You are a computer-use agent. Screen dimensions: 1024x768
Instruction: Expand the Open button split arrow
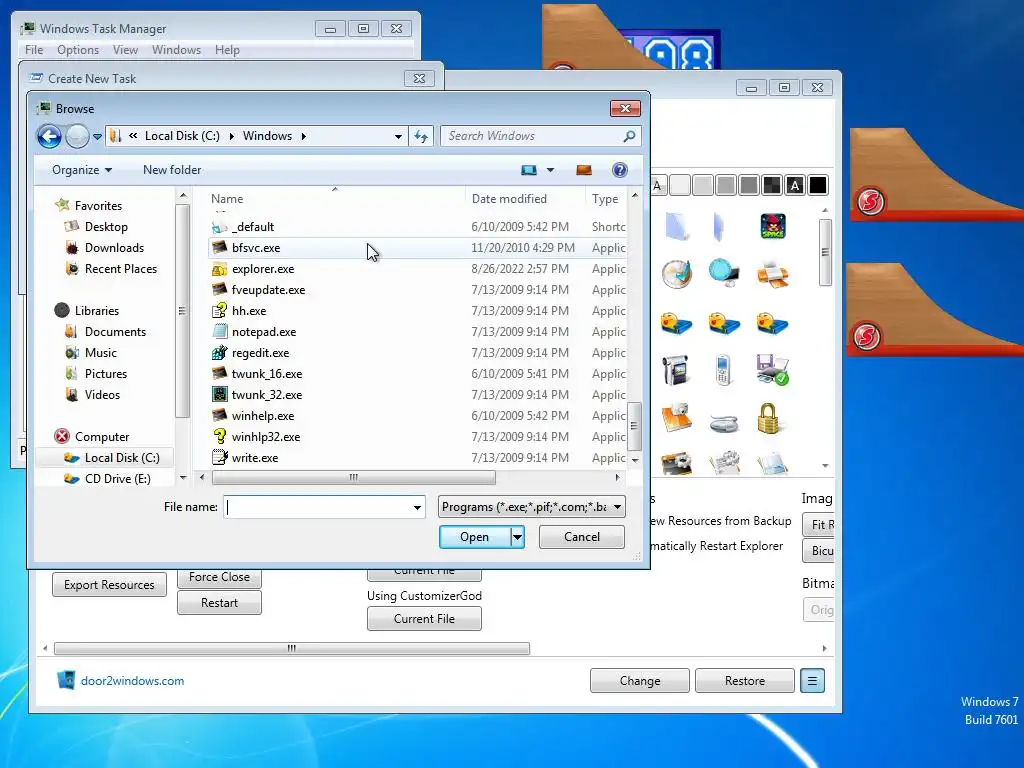[517, 537]
